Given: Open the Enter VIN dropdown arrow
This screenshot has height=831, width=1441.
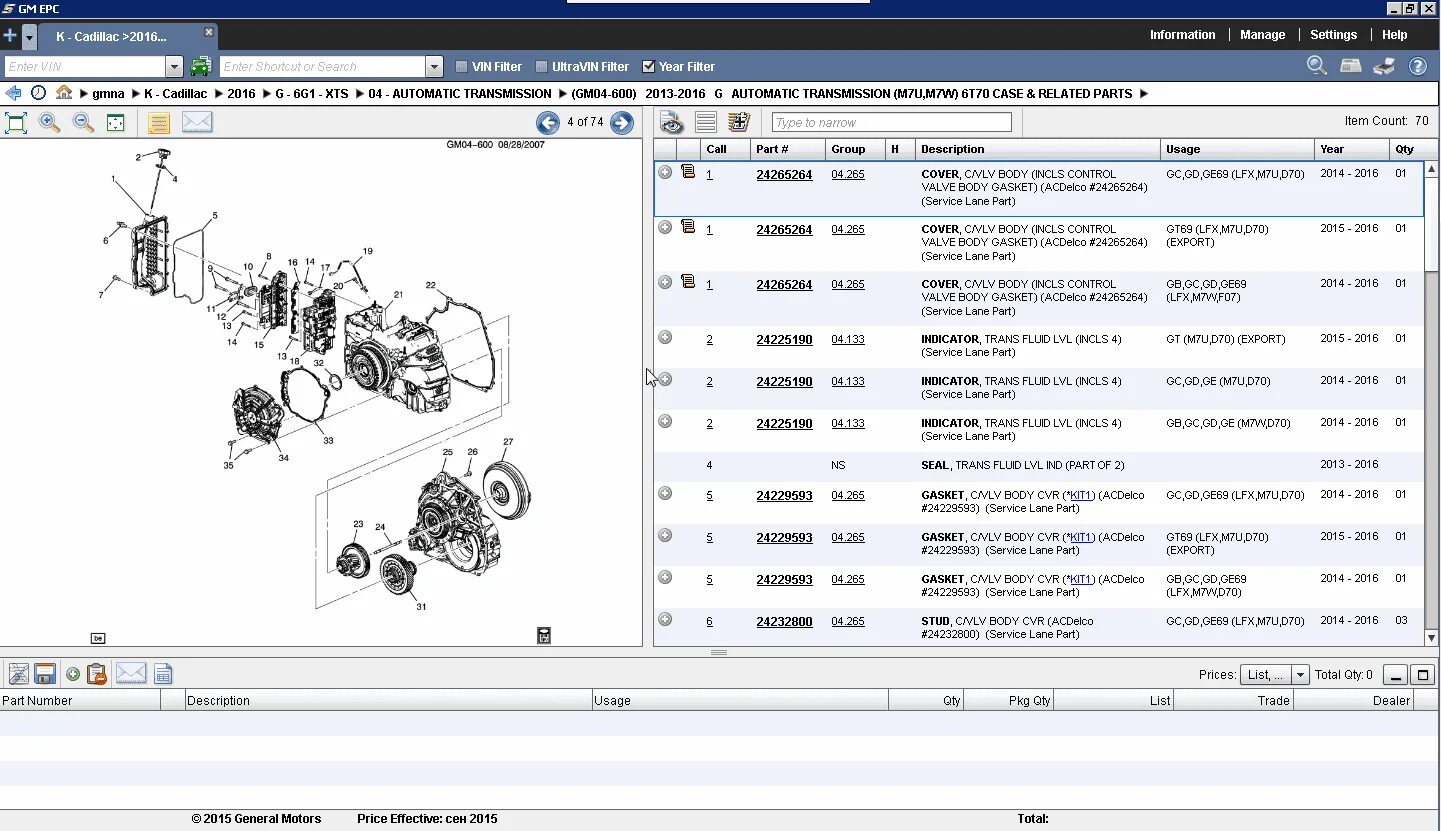Looking at the screenshot, I should pyautogui.click(x=174, y=67).
